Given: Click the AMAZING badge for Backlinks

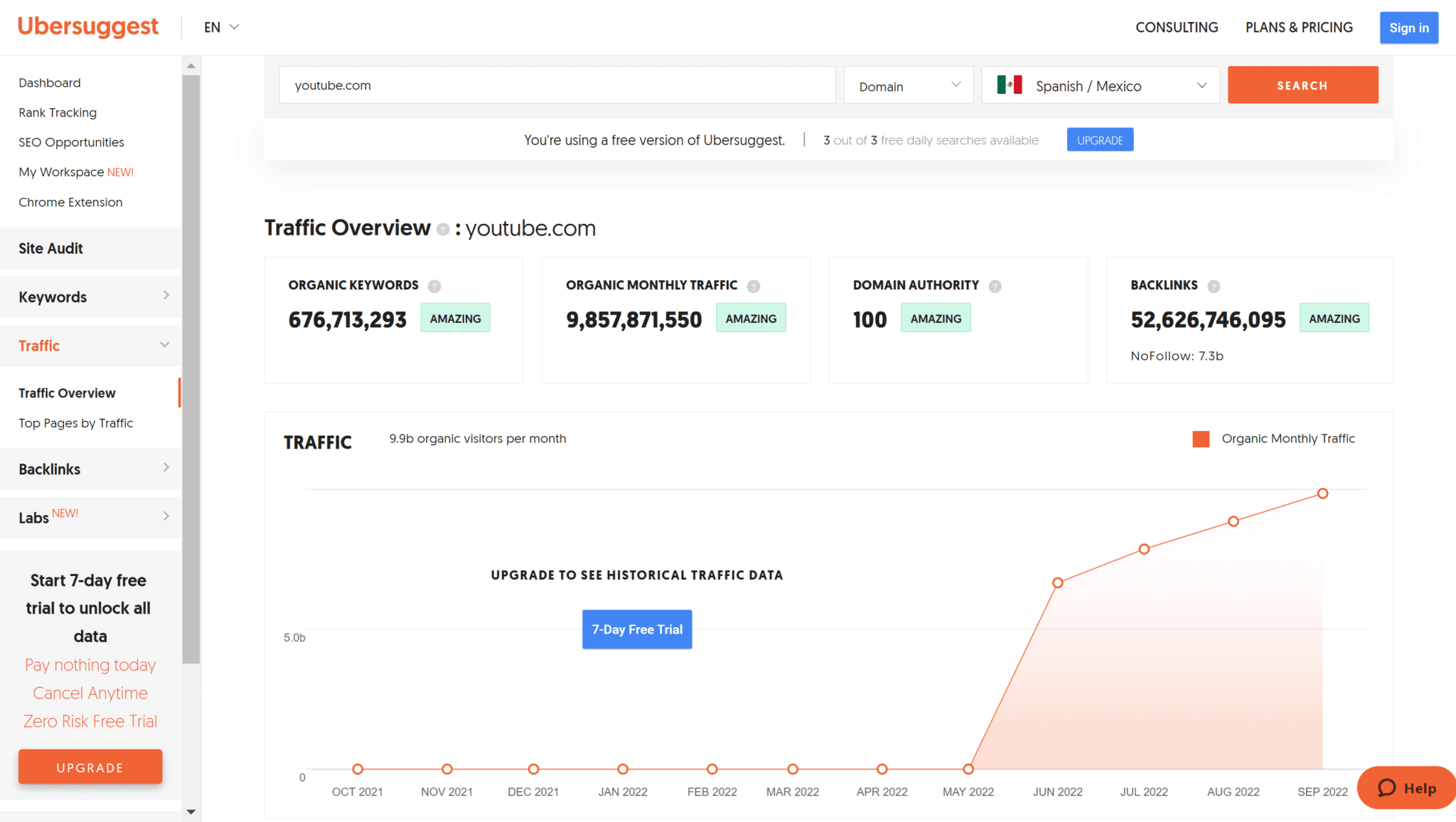Looking at the screenshot, I should point(1334,319).
